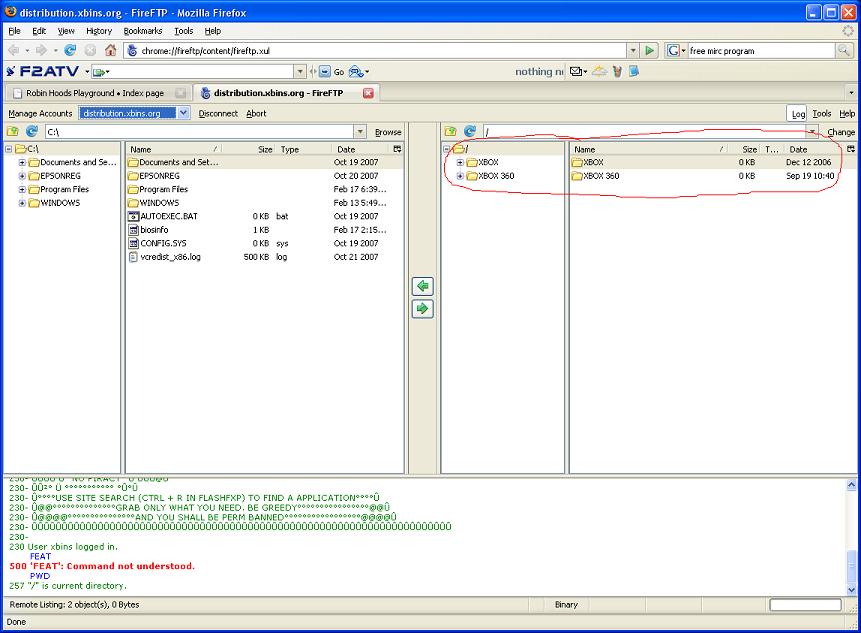Open the FireFTP Help button

(x=847, y=113)
